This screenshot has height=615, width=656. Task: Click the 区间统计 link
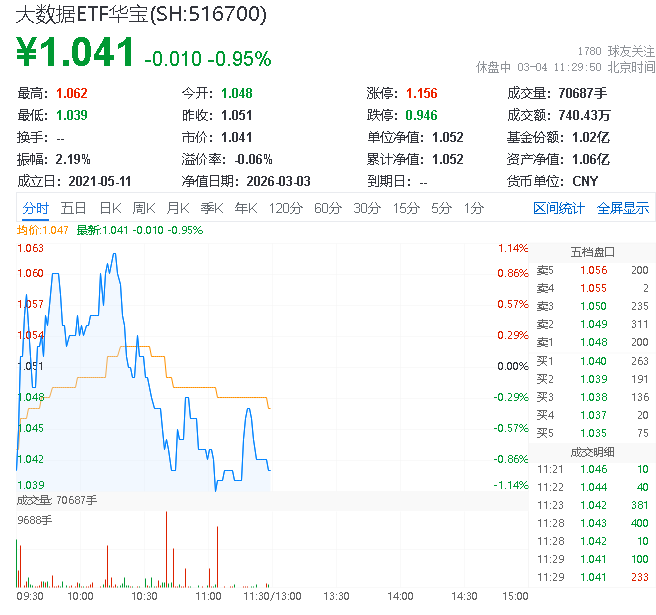click(559, 208)
